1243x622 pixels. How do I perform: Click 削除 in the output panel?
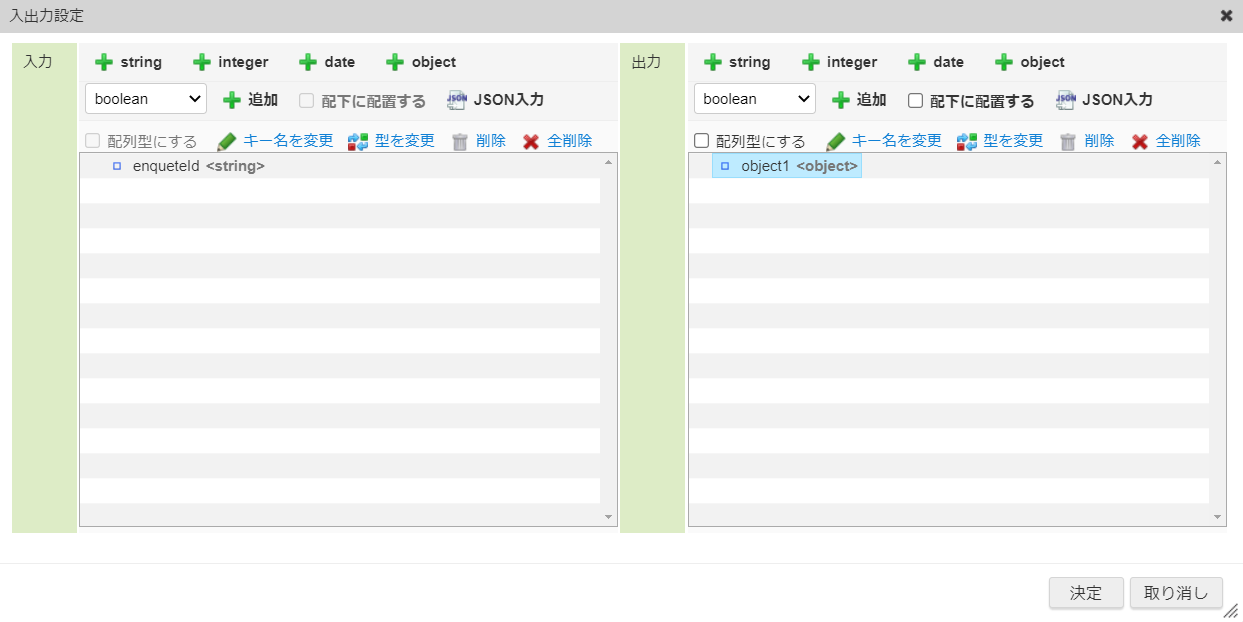pos(1088,141)
